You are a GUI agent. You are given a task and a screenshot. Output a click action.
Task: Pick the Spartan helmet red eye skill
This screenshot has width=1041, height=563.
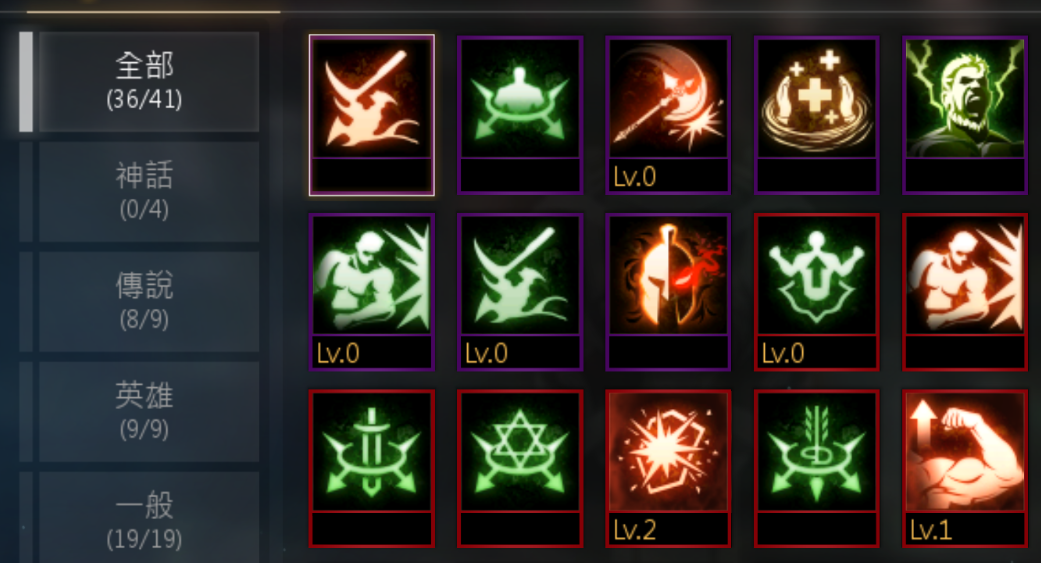coord(668,292)
